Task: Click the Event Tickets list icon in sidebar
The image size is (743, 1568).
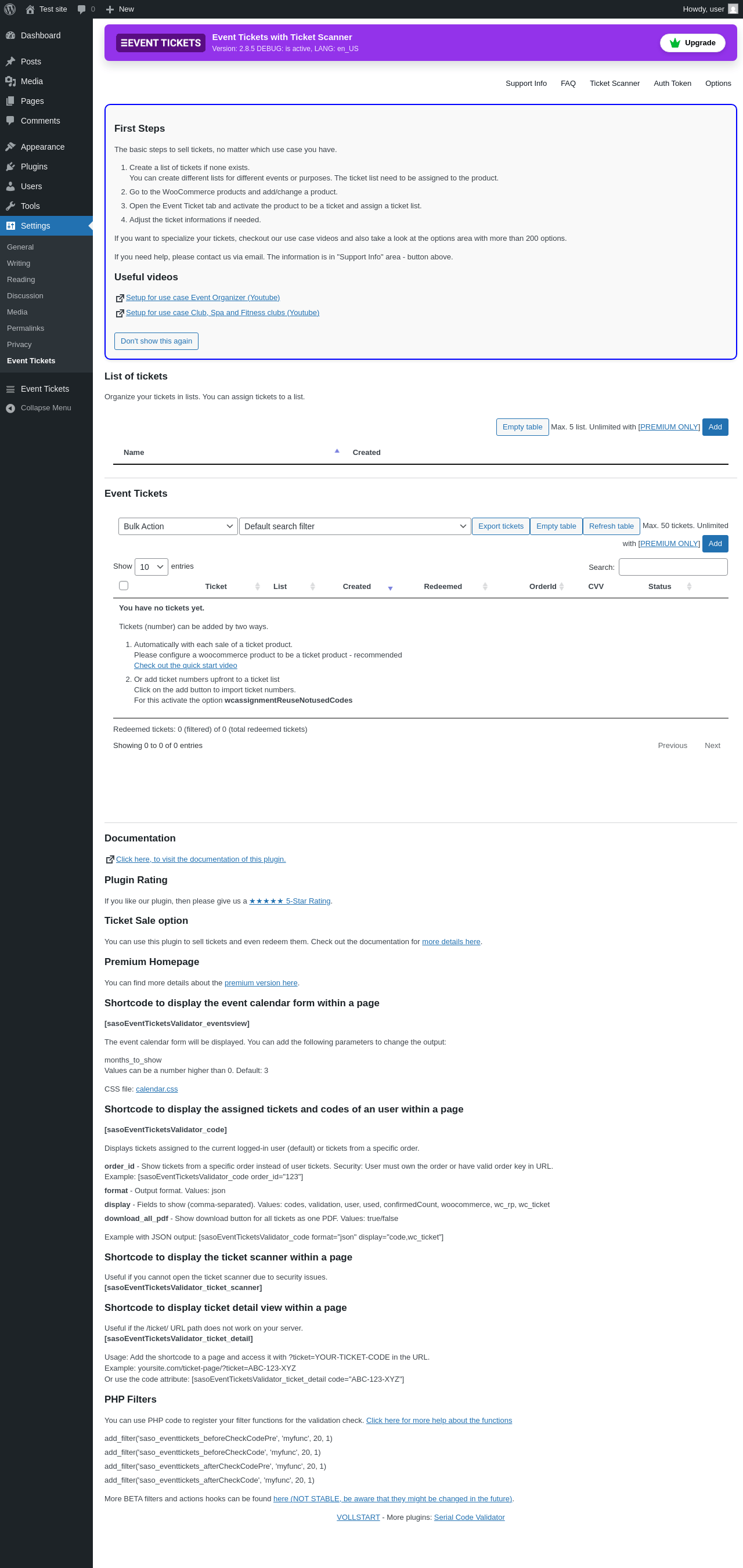Action: pos(10,389)
